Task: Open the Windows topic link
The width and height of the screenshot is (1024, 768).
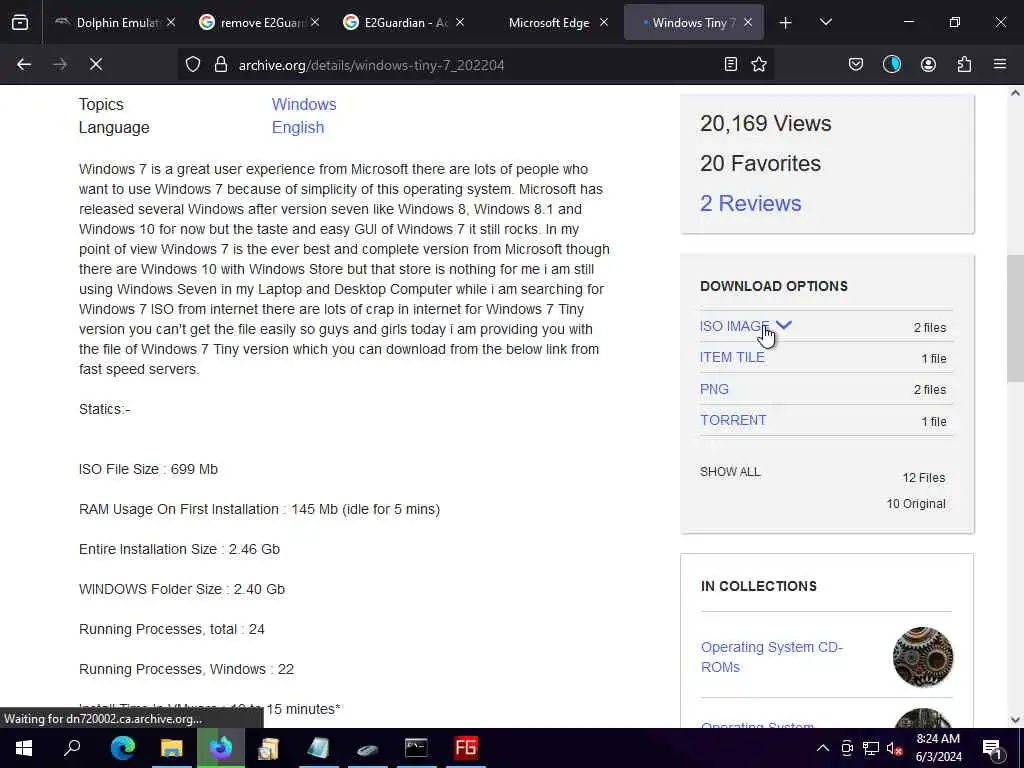Action: point(304,104)
